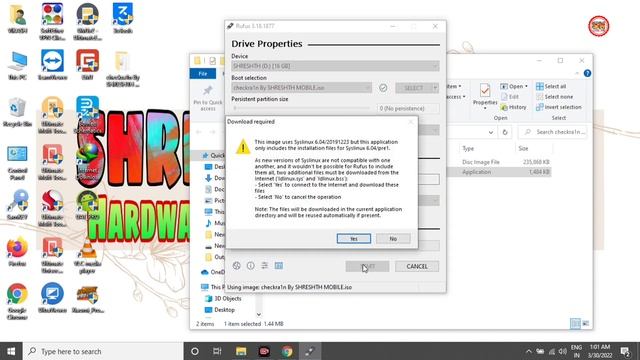Select the Application row in Explorer
This screenshot has width=640, height=360.
click(500, 172)
